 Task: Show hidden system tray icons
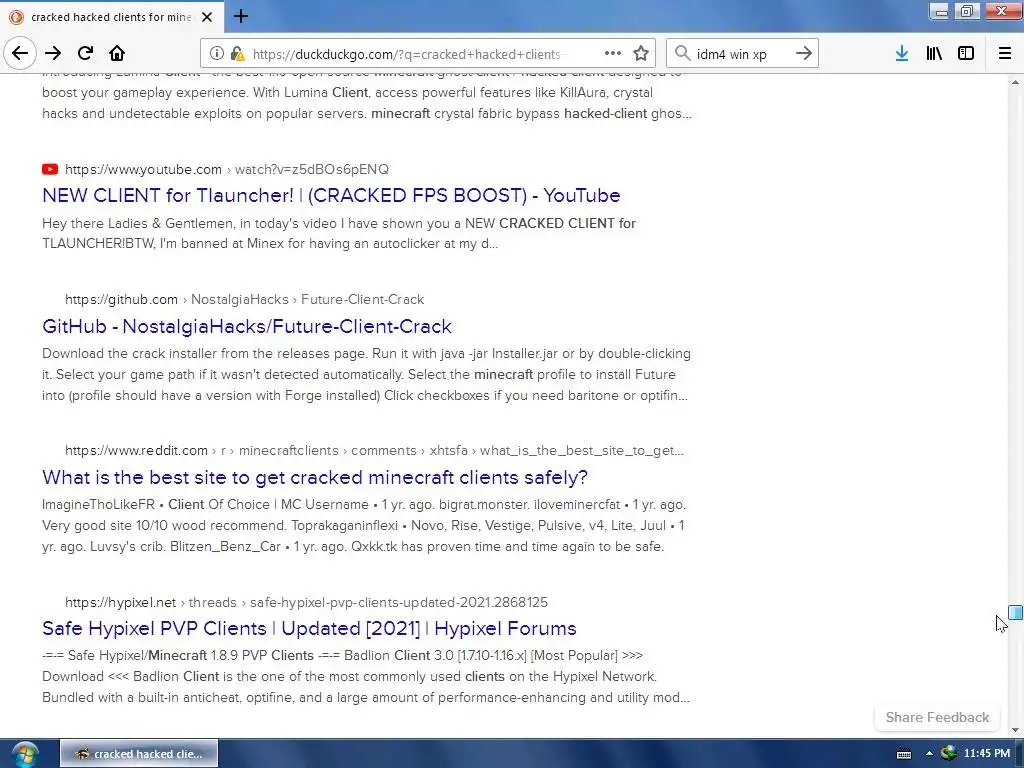(929, 754)
